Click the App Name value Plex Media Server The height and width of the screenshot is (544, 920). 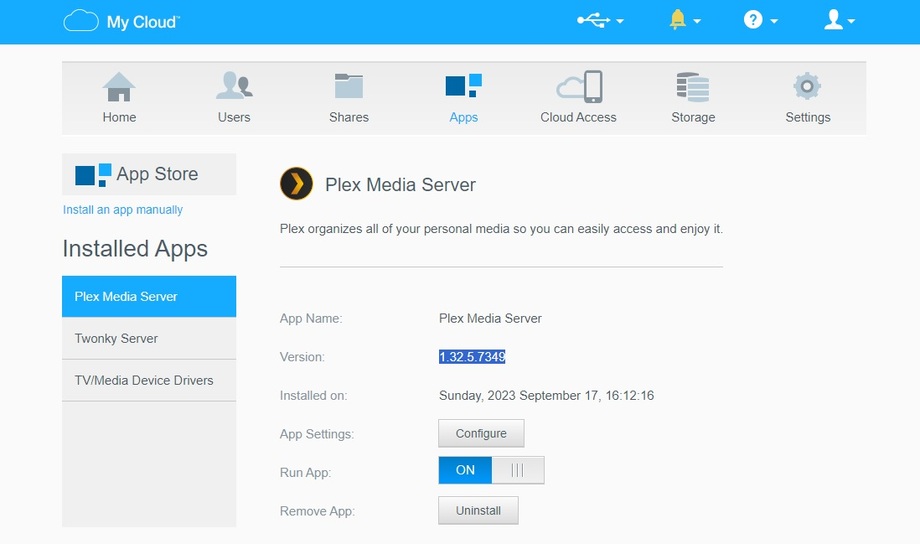(490, 319)
